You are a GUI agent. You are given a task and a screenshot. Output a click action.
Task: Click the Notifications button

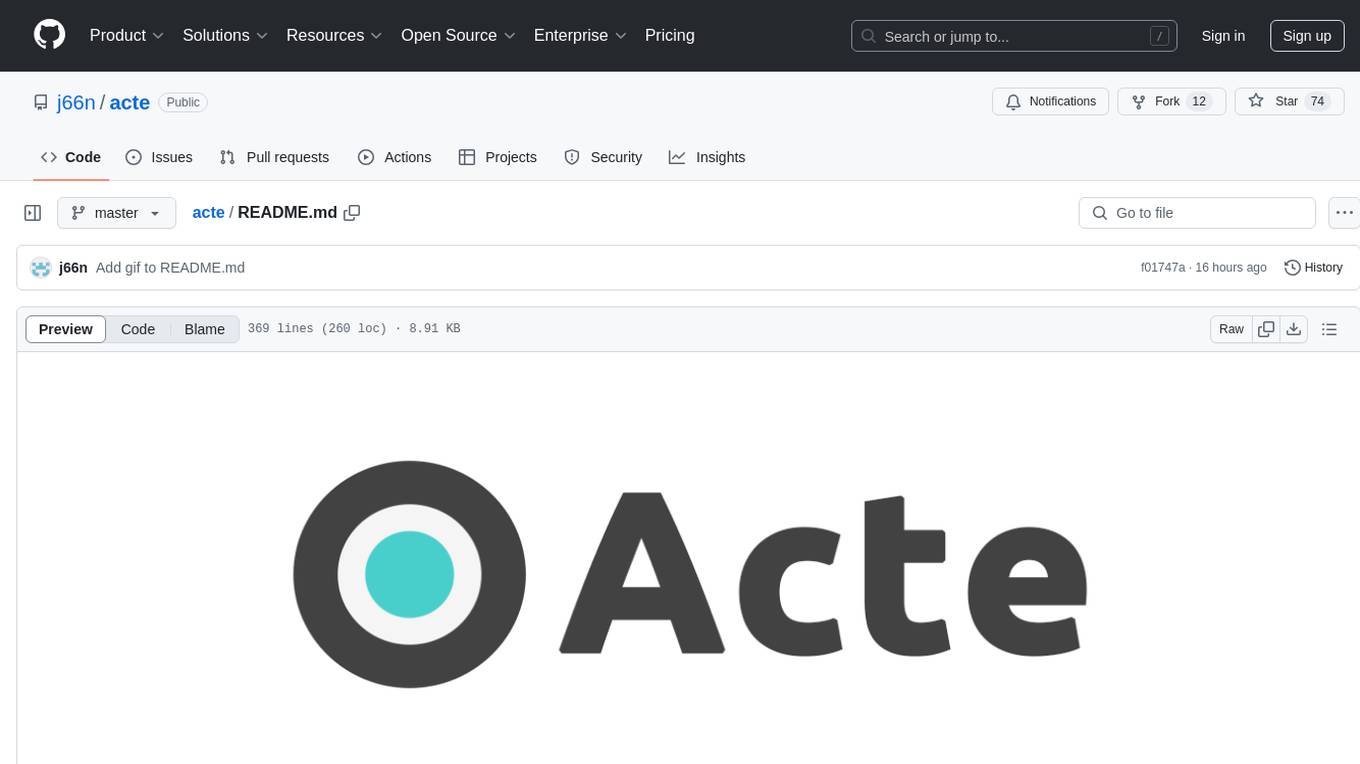[1051, 102]
